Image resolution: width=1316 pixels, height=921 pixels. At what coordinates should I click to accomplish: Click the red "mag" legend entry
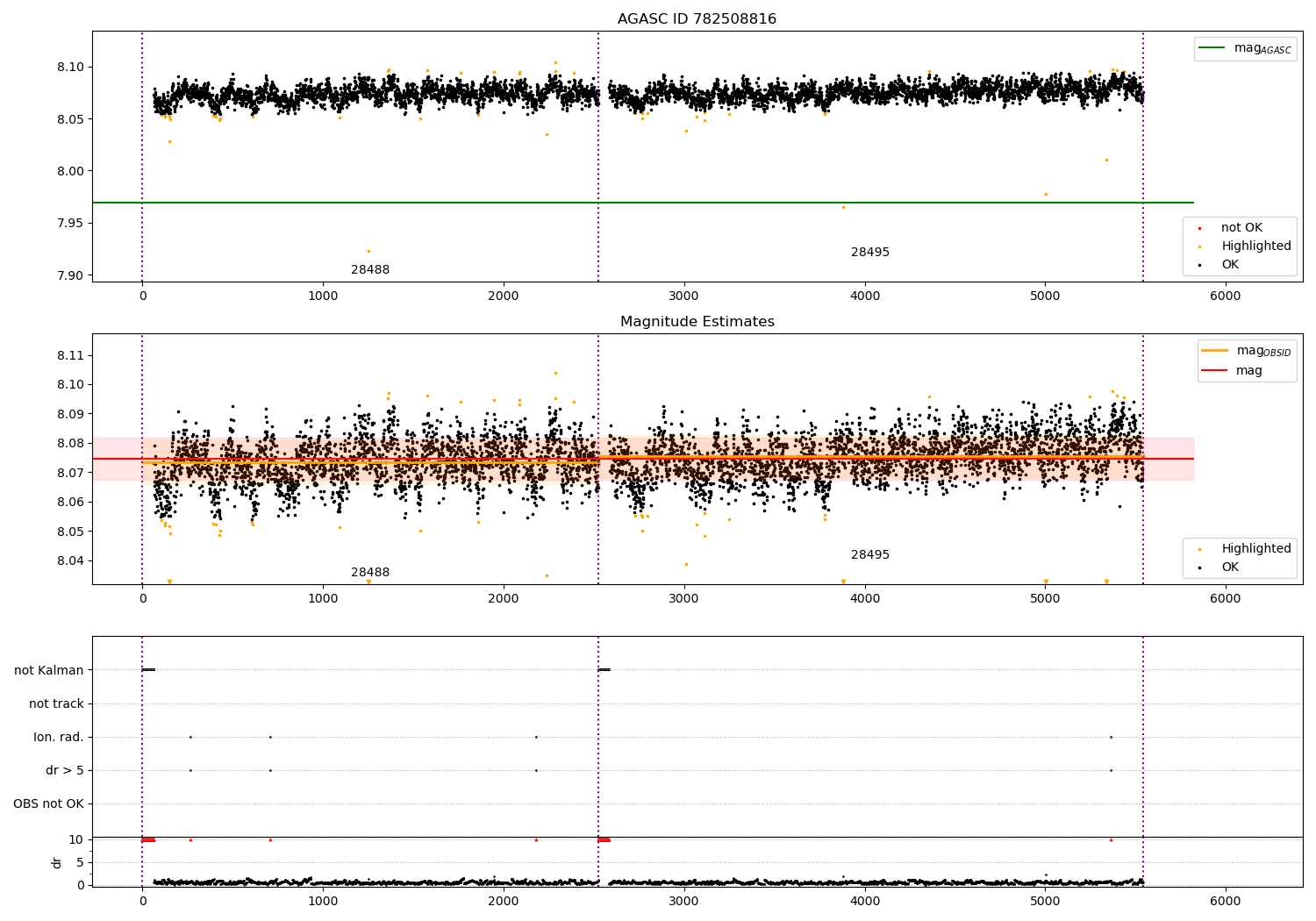point(1233,371)
